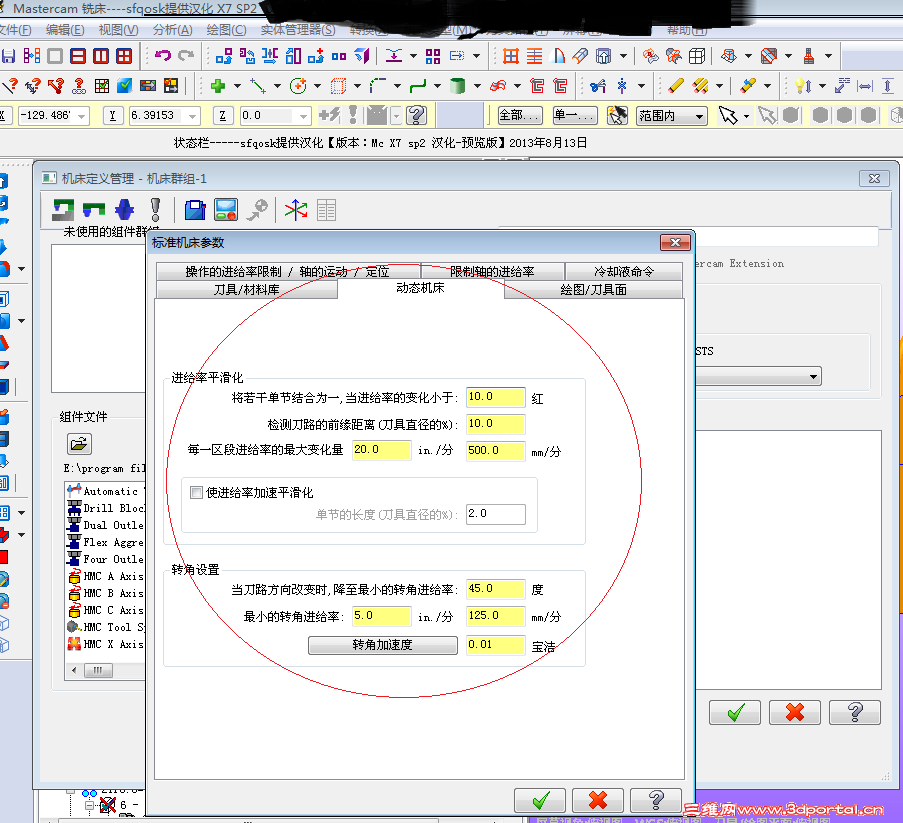Click the exclamation mark icon in machine definition toolbar
Viewport: 903px width, 823px height.
click(155, 210)
